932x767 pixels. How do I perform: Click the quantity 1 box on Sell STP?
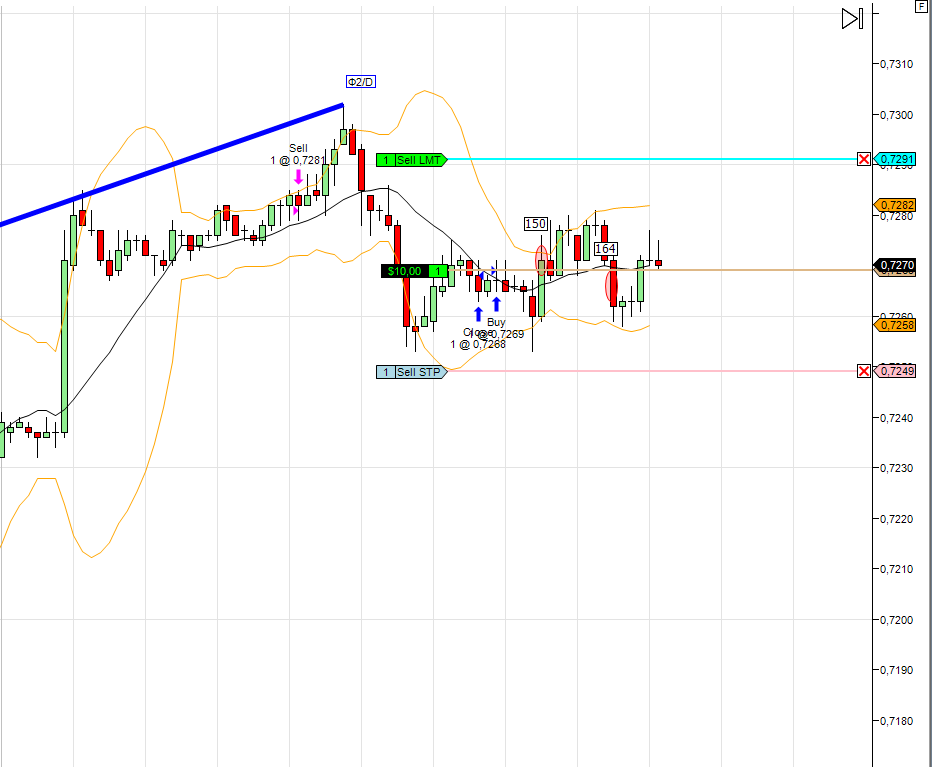[386, 372]
